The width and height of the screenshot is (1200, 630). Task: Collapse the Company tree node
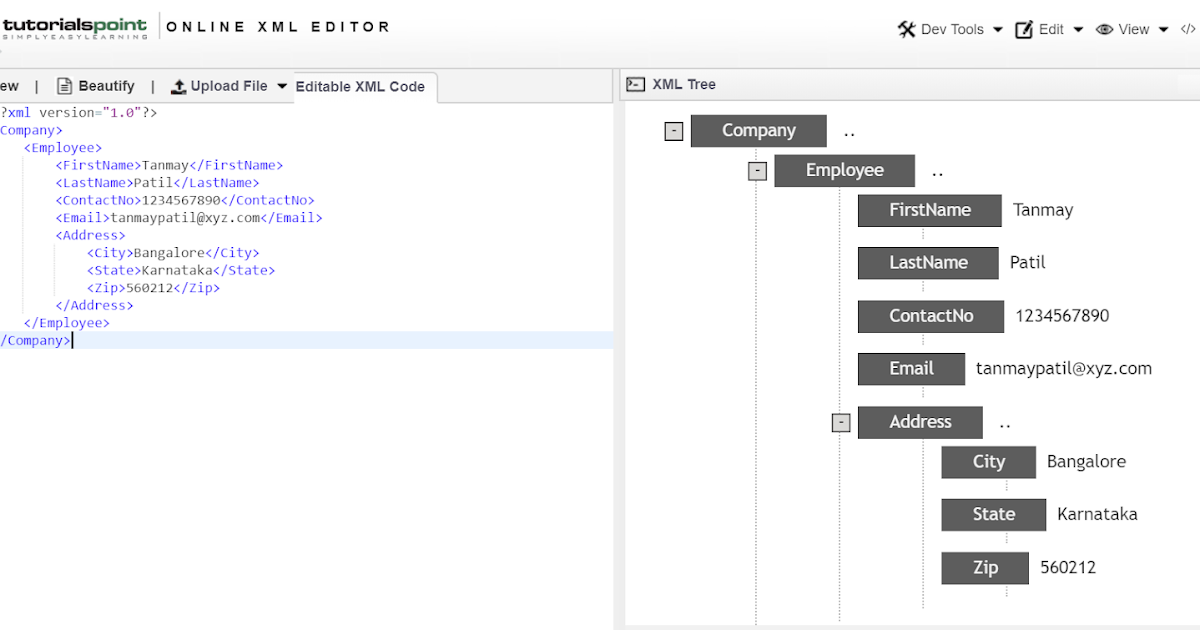673,130
